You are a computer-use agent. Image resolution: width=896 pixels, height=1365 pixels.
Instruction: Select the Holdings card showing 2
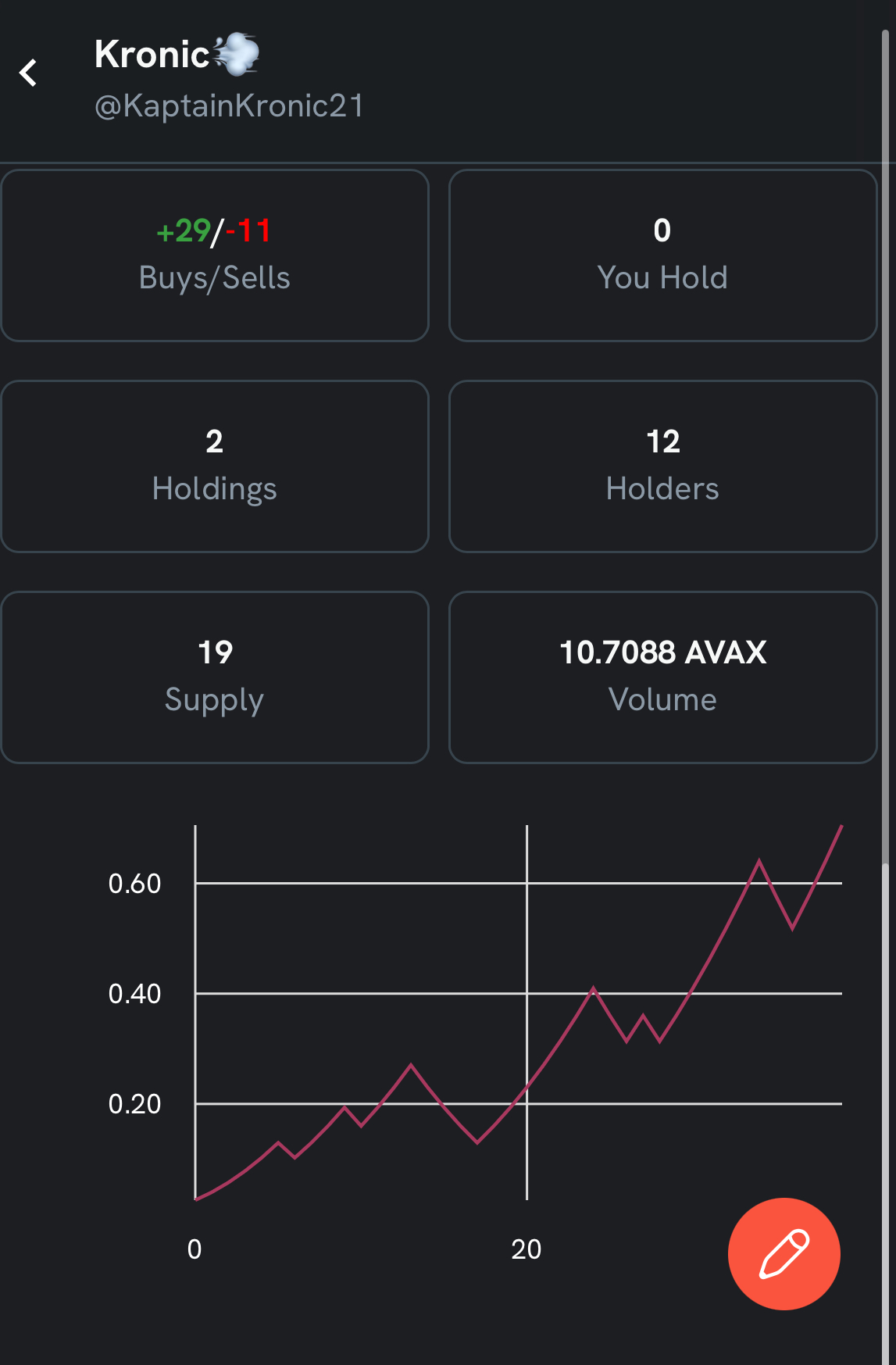tap(215, 466)
